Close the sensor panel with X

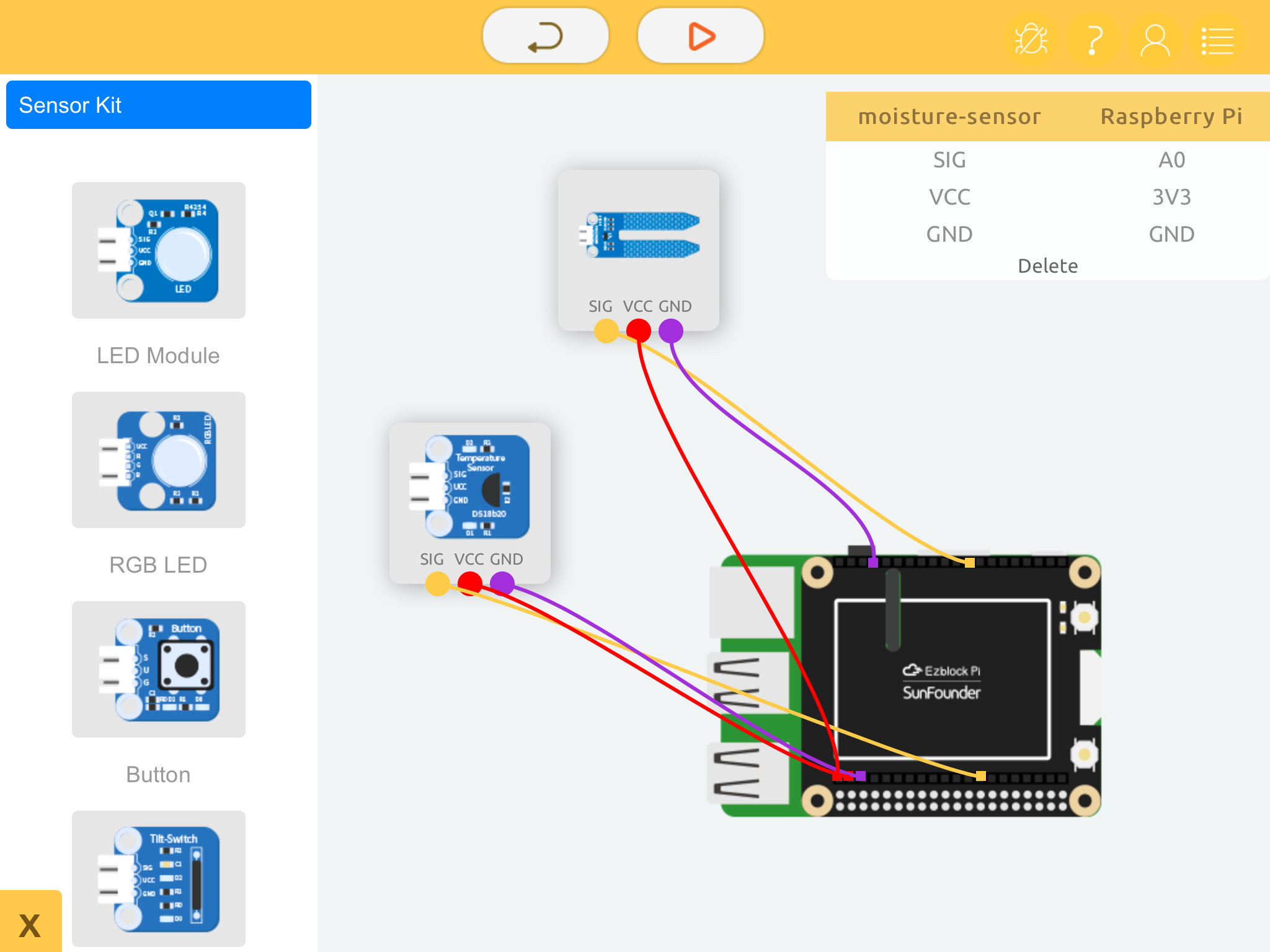pos(29,925)
